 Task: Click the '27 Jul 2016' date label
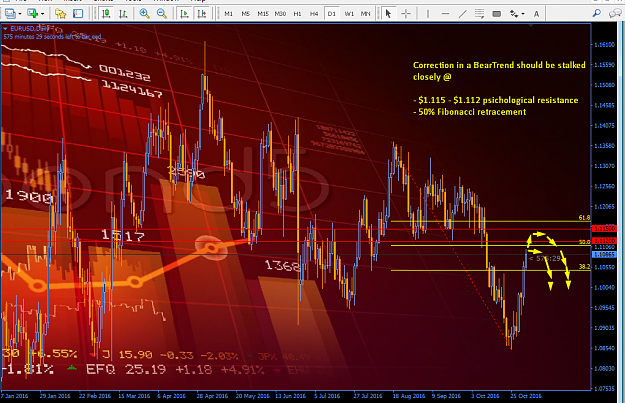tap(368, 396)
